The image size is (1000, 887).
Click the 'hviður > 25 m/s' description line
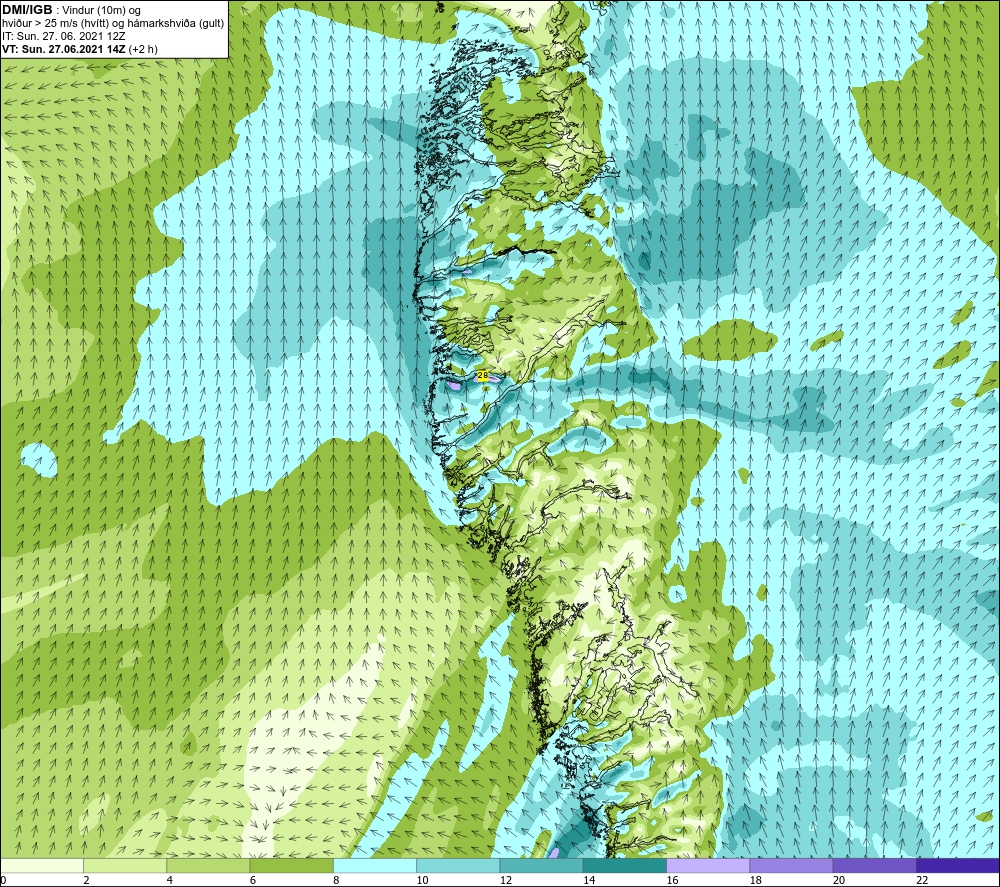(x=113, y=24)
